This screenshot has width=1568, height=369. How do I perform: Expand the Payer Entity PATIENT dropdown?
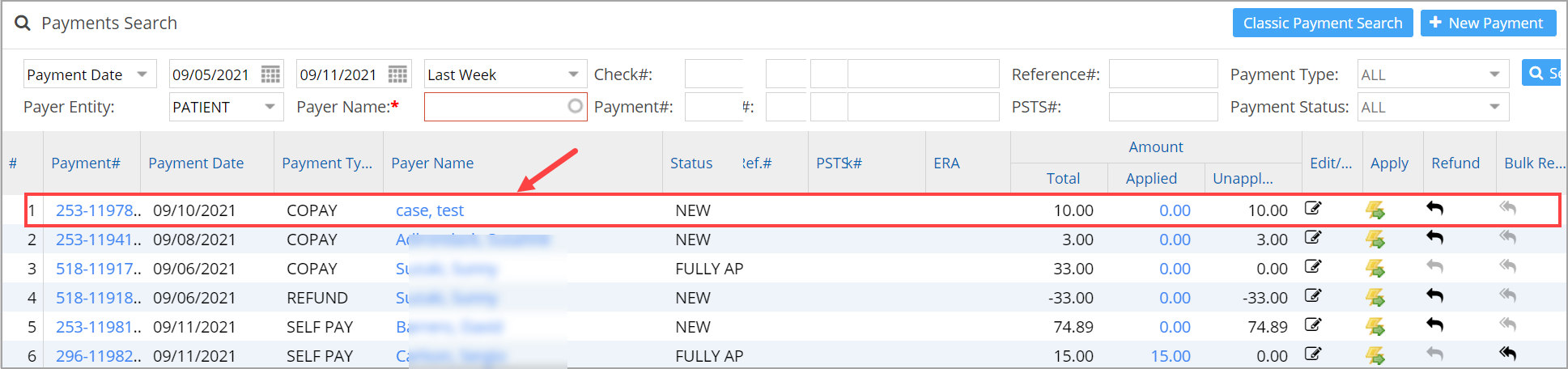[x=270, y=107]
